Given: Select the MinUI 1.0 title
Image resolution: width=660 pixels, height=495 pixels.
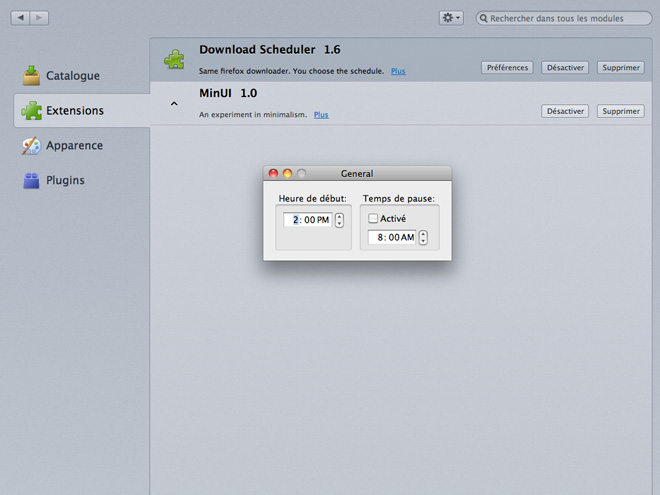Looking at the screenshot, I should (x=228, y=93).
